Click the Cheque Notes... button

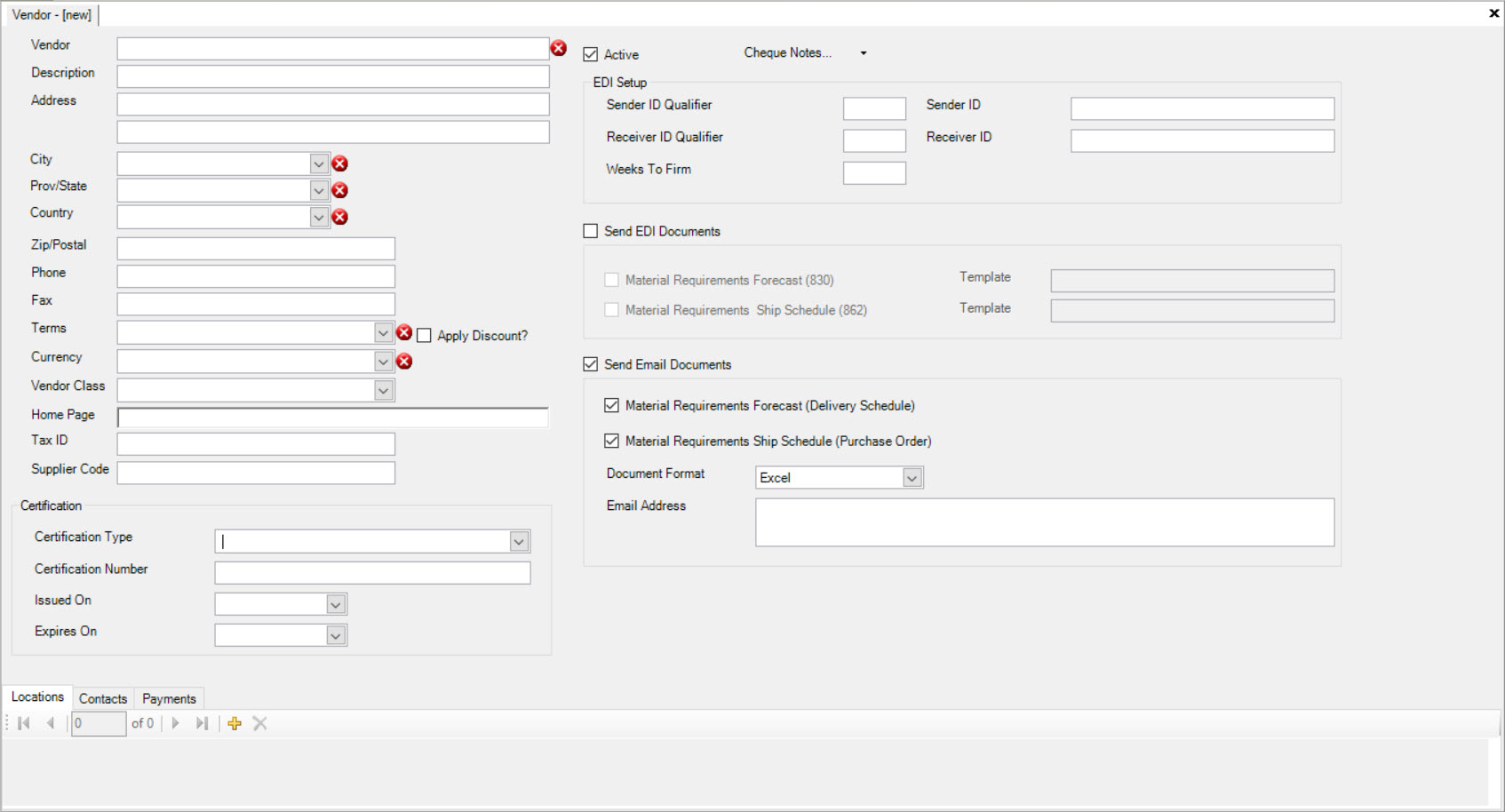[x=788, y=52]
